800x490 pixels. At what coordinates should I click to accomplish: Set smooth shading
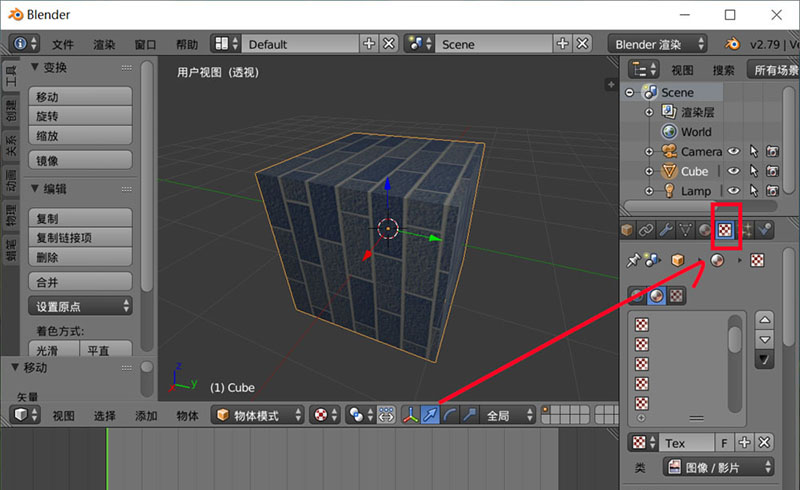click(x=54, y=350)
